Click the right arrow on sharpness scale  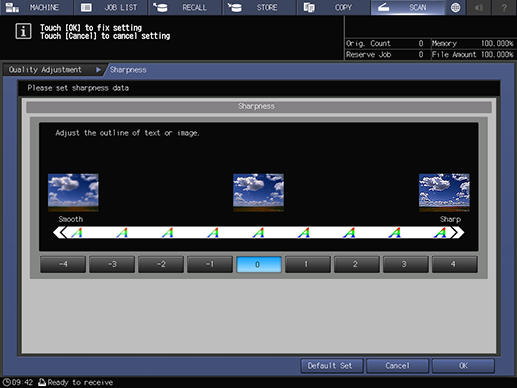click(457, 232)
